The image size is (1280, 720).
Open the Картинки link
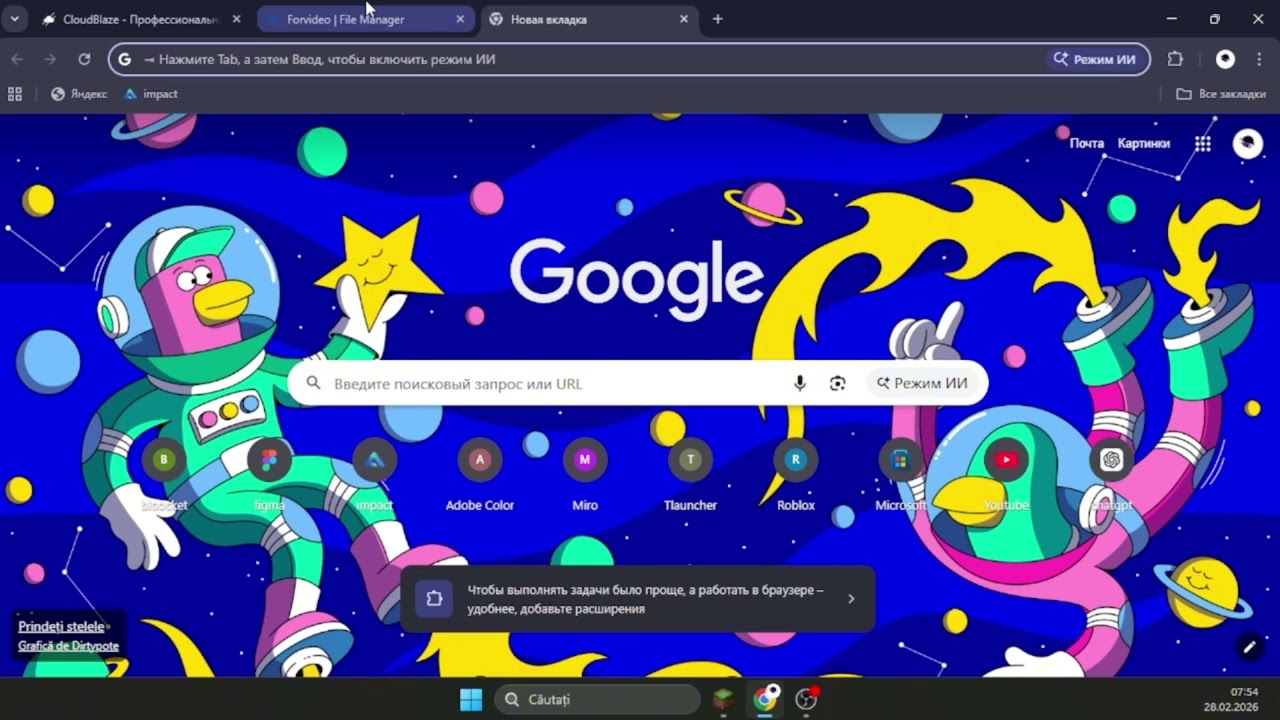1144,143
